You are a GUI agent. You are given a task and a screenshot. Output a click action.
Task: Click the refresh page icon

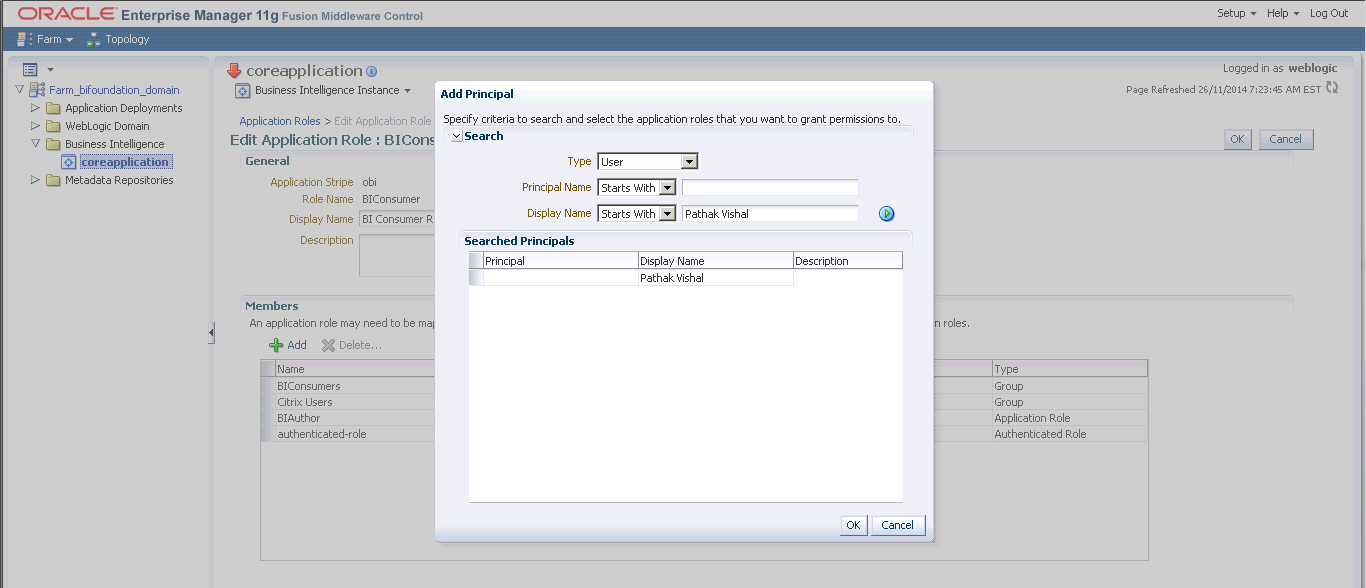coord(1331,88)
